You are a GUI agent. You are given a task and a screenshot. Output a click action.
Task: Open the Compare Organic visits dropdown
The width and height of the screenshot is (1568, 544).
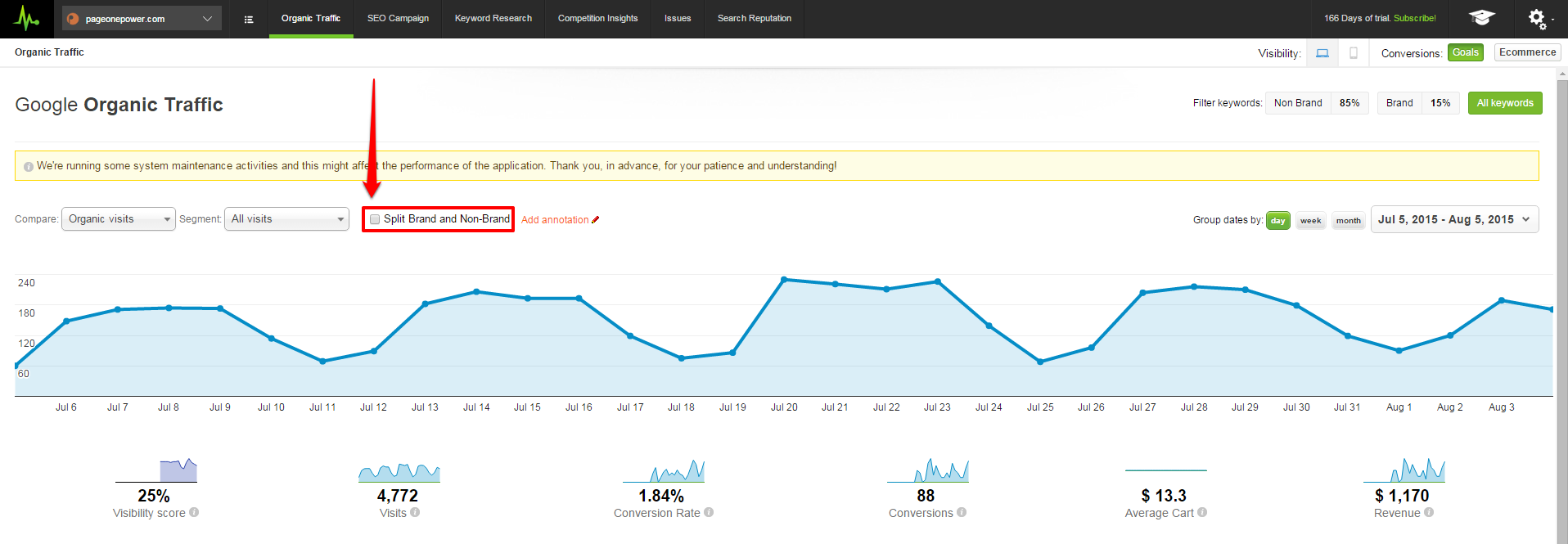point(119,219)
